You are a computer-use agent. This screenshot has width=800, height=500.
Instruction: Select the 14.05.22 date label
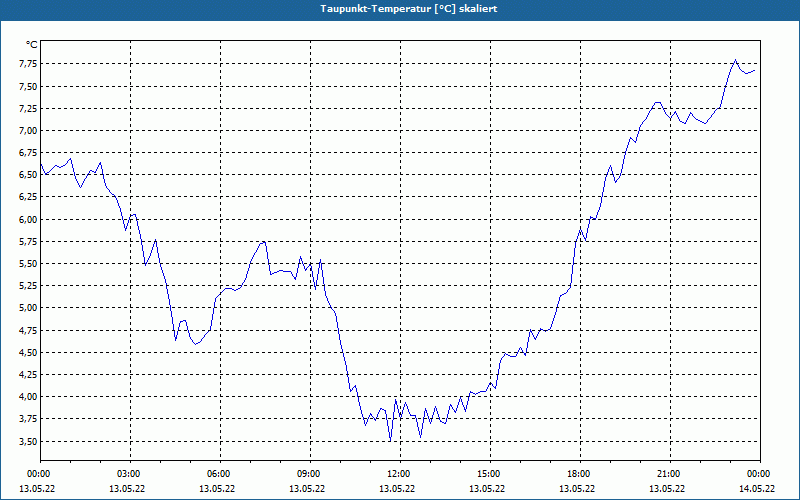pyautogui.click(x=757, y=488)
